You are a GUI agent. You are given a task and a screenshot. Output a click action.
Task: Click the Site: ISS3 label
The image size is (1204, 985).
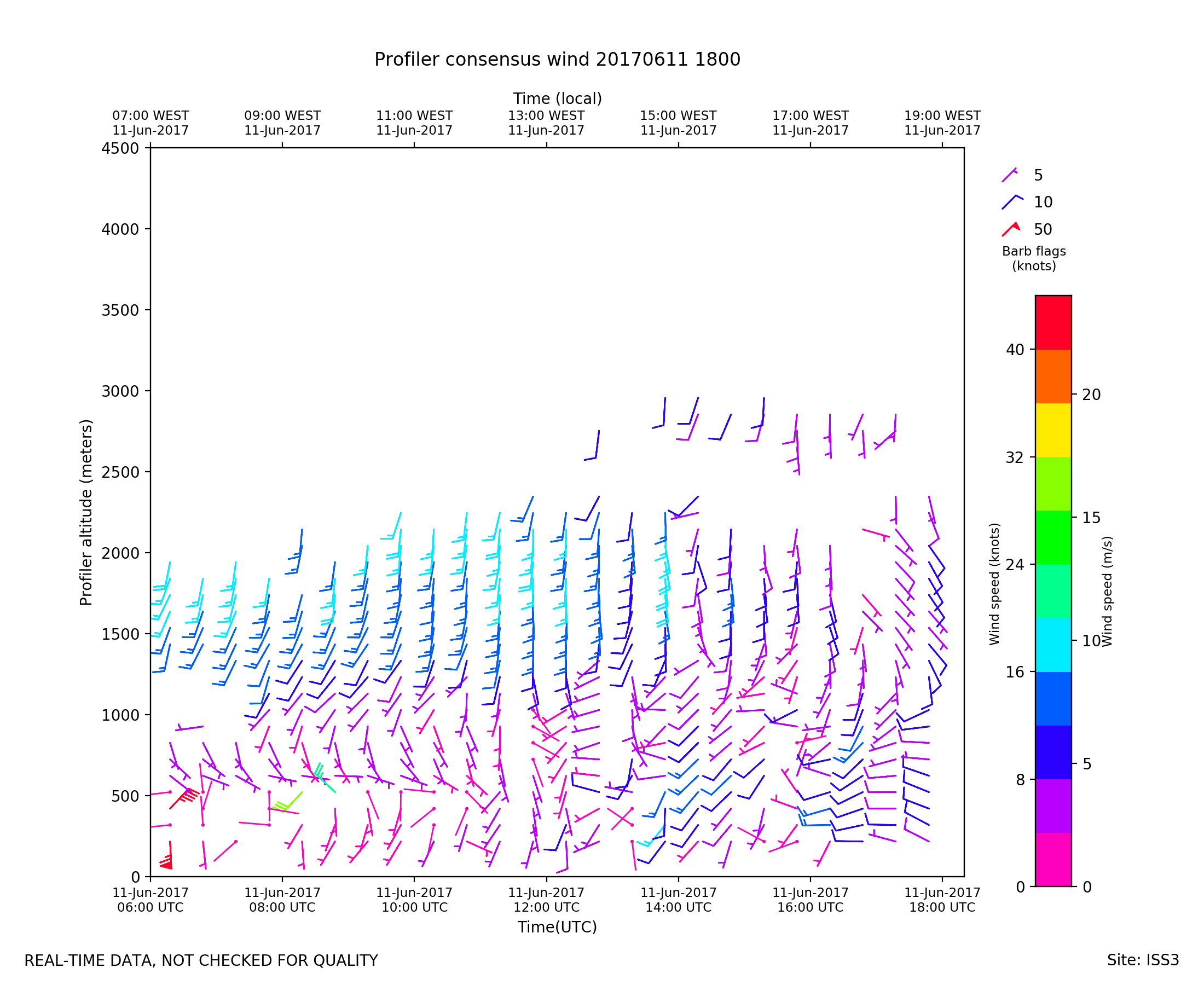tap(1143, 960)
